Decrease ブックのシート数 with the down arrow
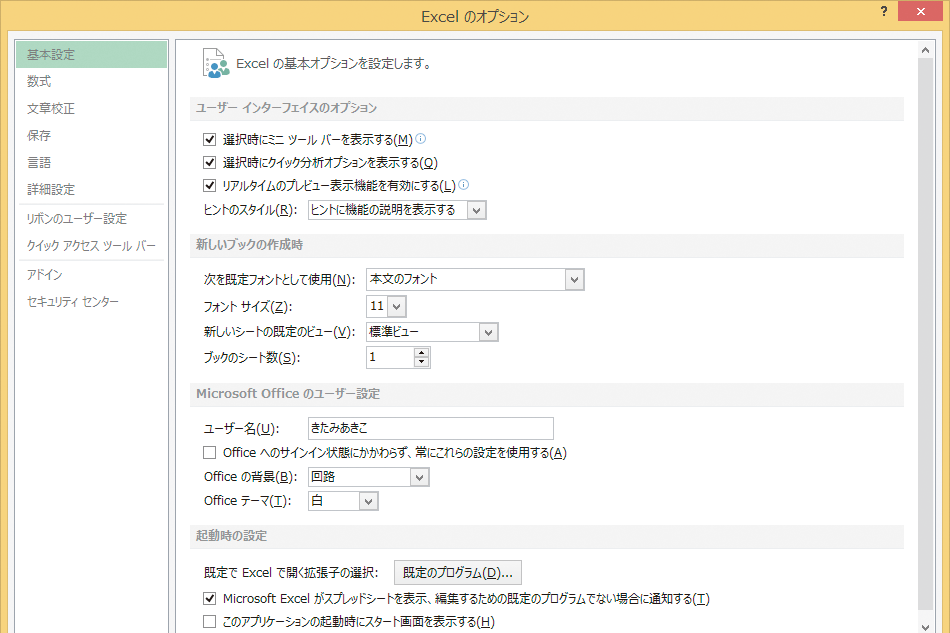Image resolution: width=950 pixels, height=633 pixels. 422,362
